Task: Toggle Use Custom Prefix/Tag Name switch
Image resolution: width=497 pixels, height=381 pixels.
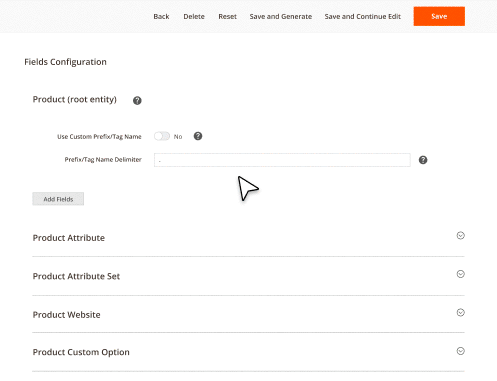Action: (162, 136)
